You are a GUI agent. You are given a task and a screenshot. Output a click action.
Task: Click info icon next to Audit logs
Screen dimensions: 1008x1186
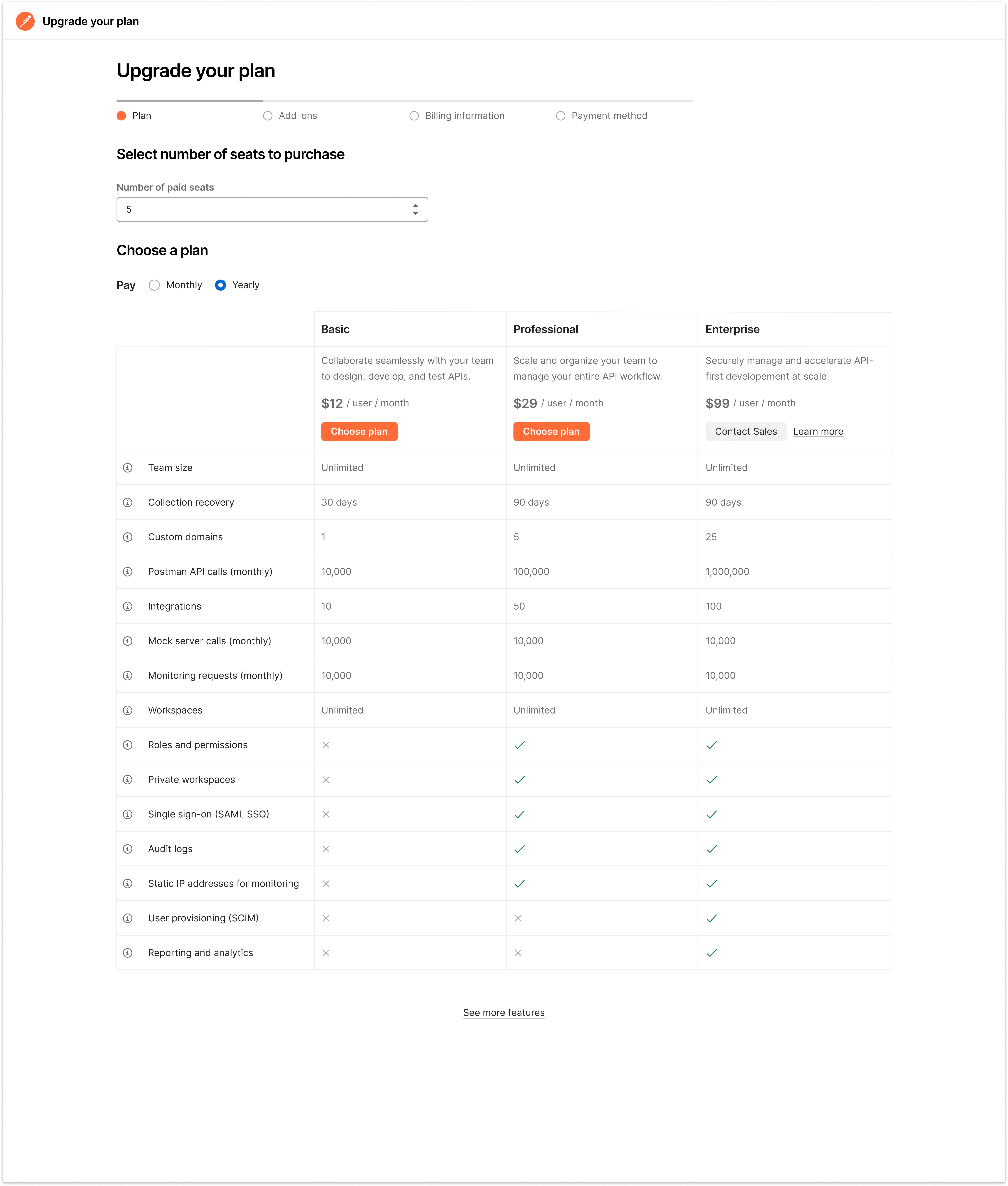pyautogui.click(x=127, y=849)
